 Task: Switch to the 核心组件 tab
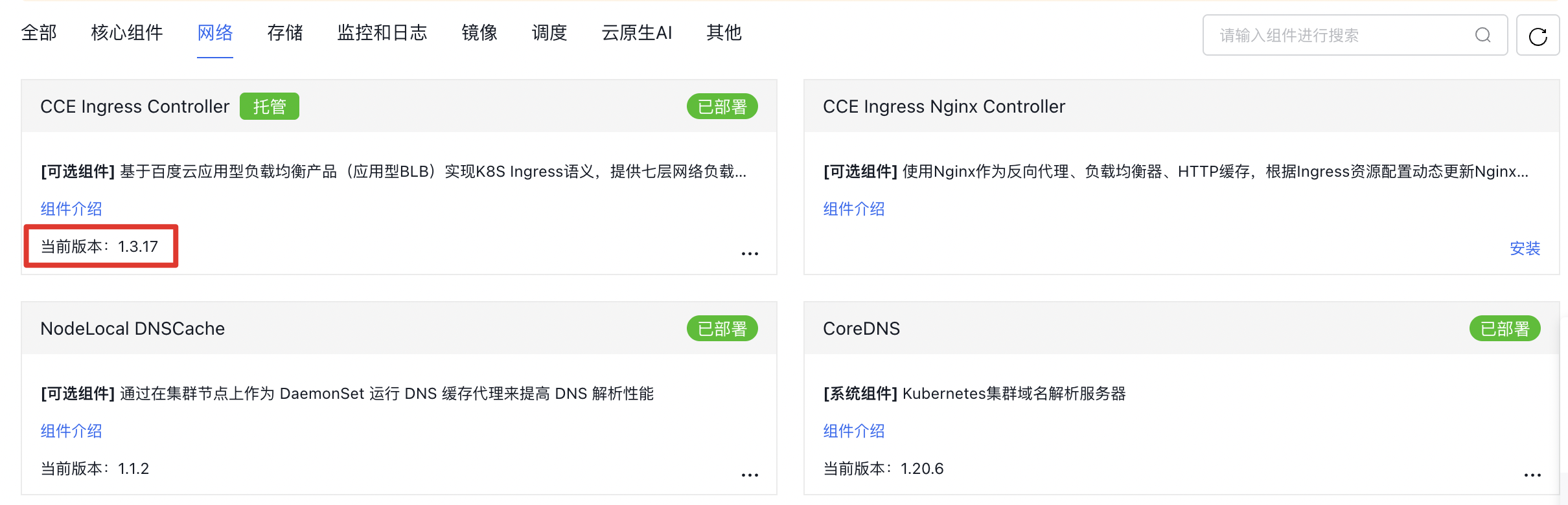[x=127, y=32]
